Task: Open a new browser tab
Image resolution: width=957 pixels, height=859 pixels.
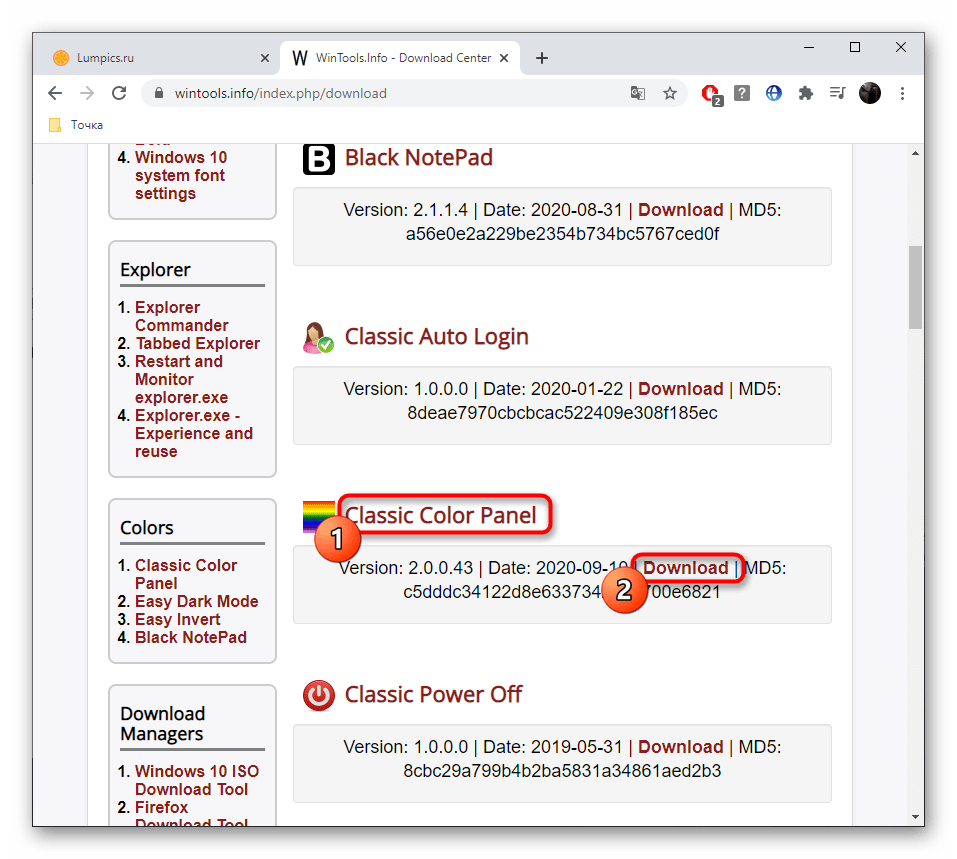Action: pyautogui.click(x=542, y=58)
